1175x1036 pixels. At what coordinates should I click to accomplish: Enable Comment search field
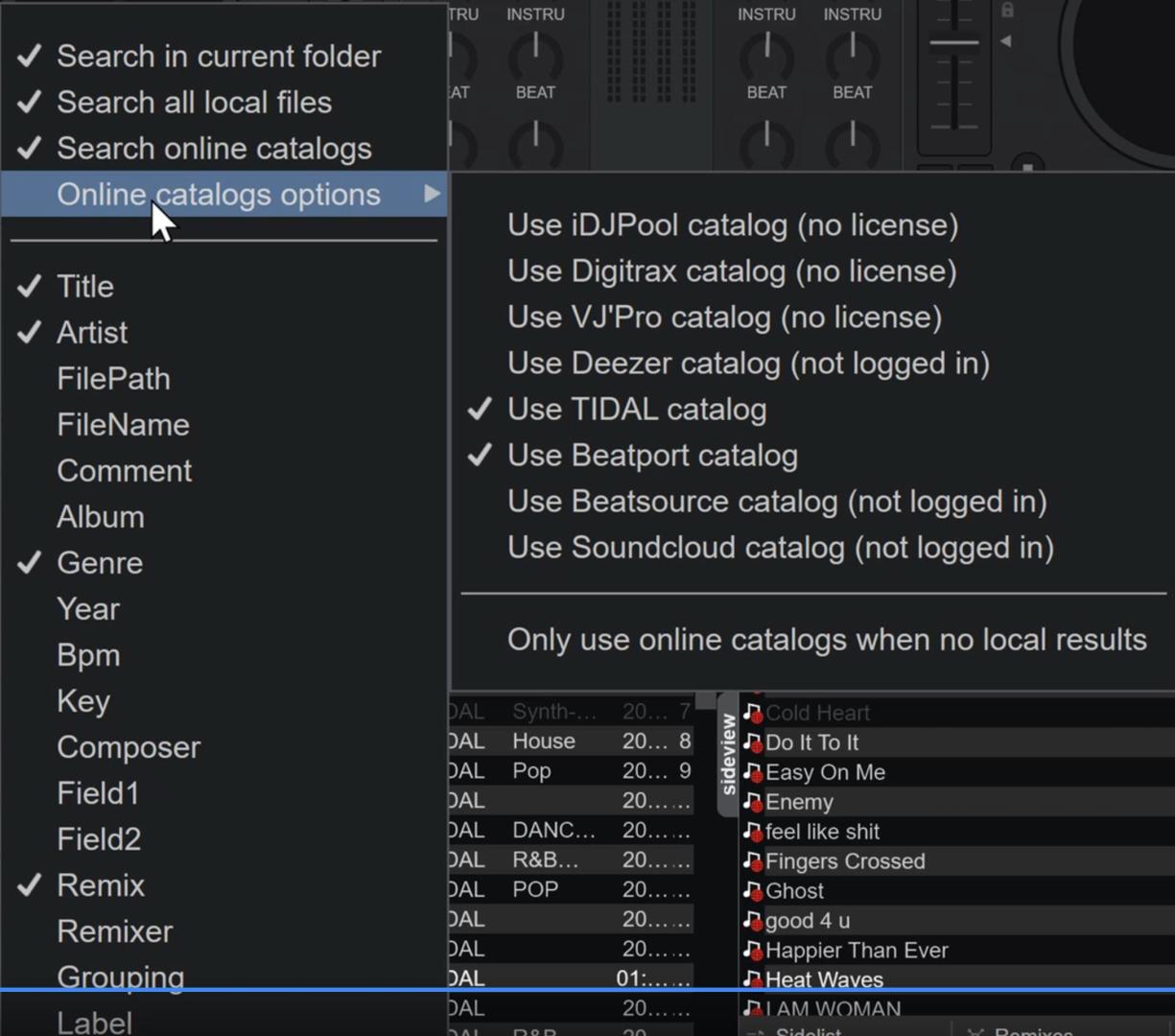223,471
